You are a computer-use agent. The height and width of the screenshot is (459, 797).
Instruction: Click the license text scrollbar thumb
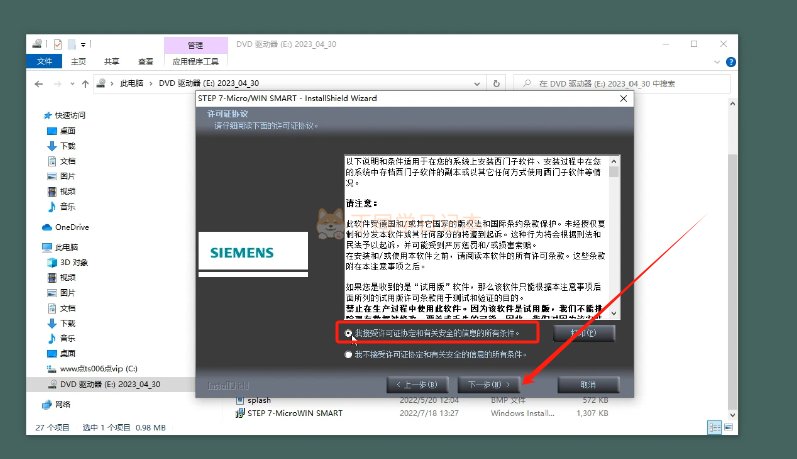click(x=614, y=172)
